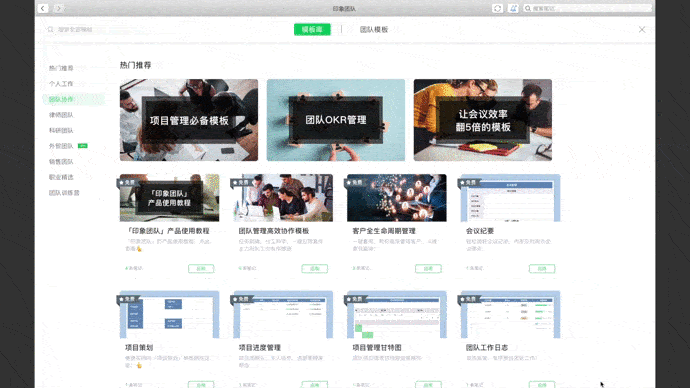Click 项目进度管理 title text

(260, 348)
